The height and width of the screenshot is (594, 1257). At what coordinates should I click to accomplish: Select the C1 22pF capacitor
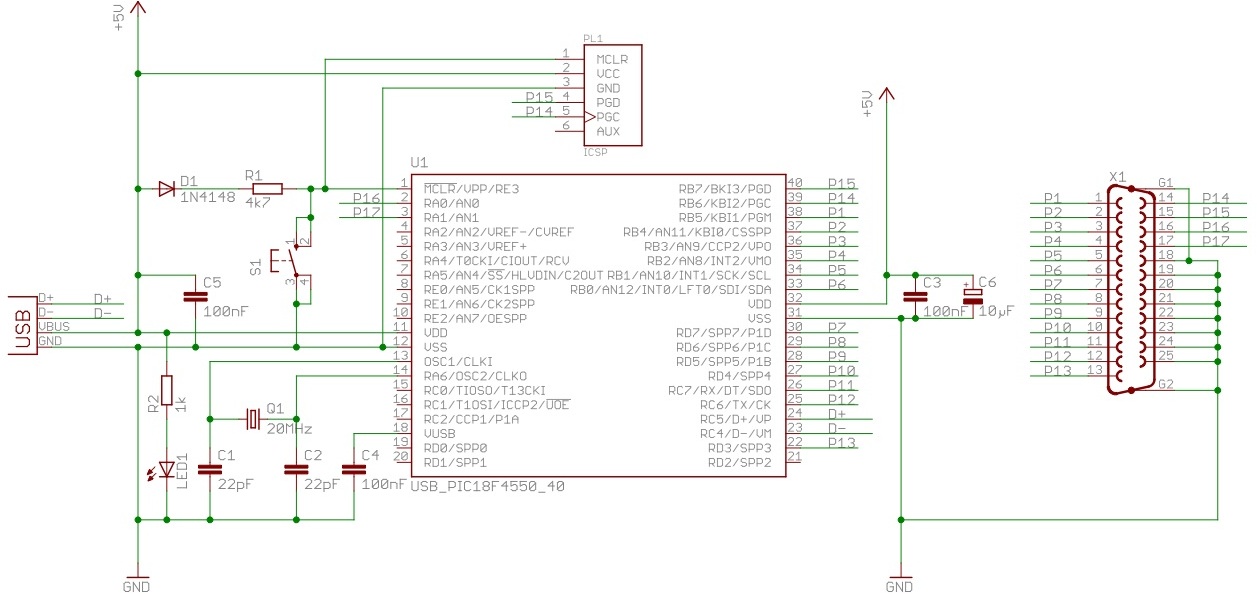click(210, 468)
